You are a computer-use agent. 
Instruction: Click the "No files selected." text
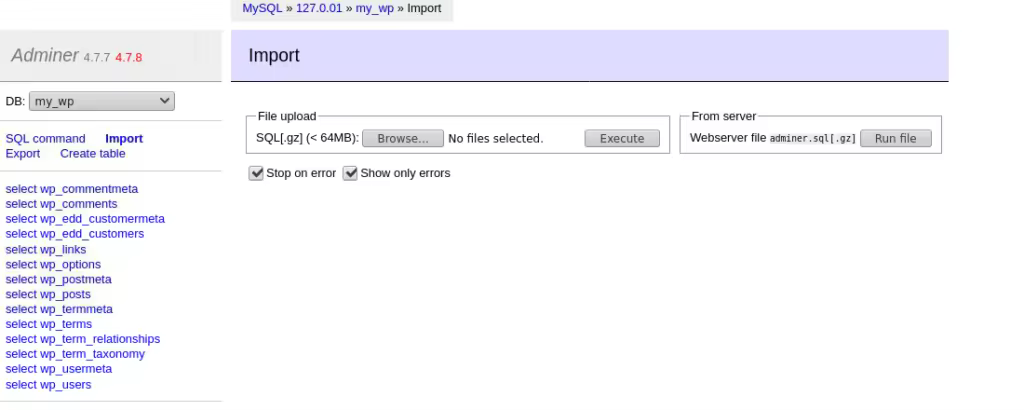pyautogui.click(x=496, y=138)
